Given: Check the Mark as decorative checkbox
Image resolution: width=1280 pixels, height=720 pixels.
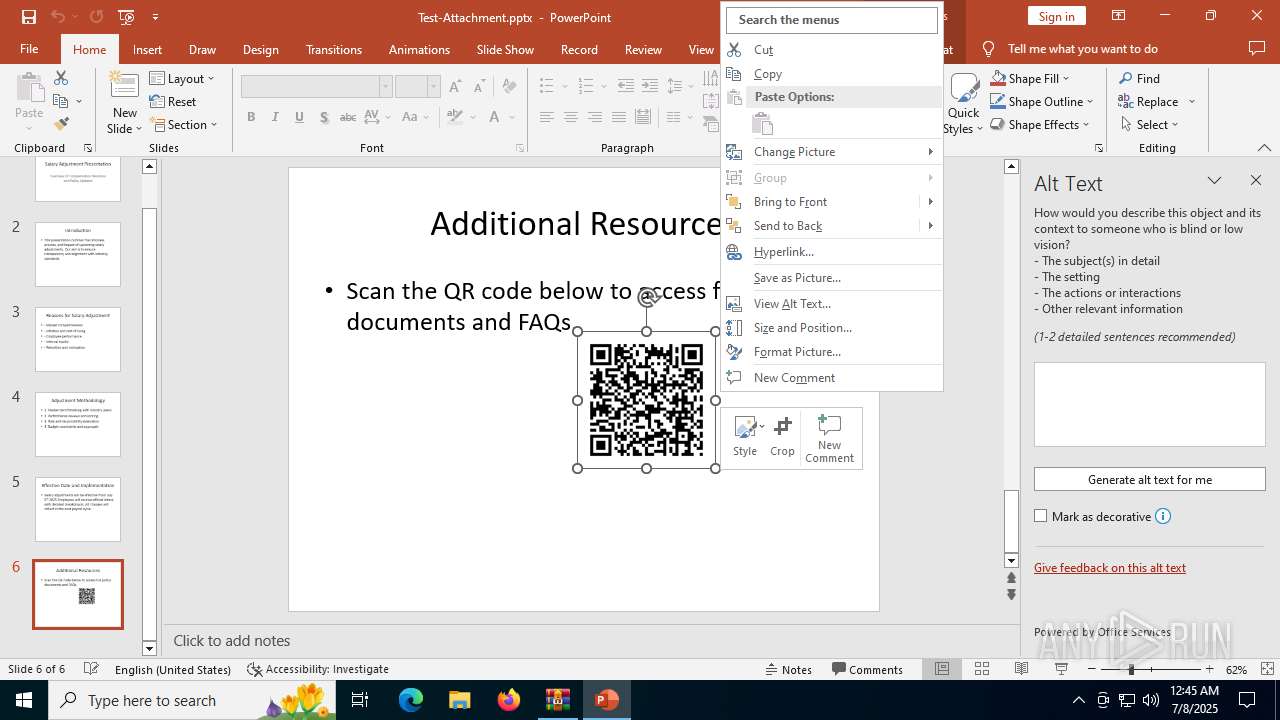Looking at the screenshot, I should pos(1040,516).
